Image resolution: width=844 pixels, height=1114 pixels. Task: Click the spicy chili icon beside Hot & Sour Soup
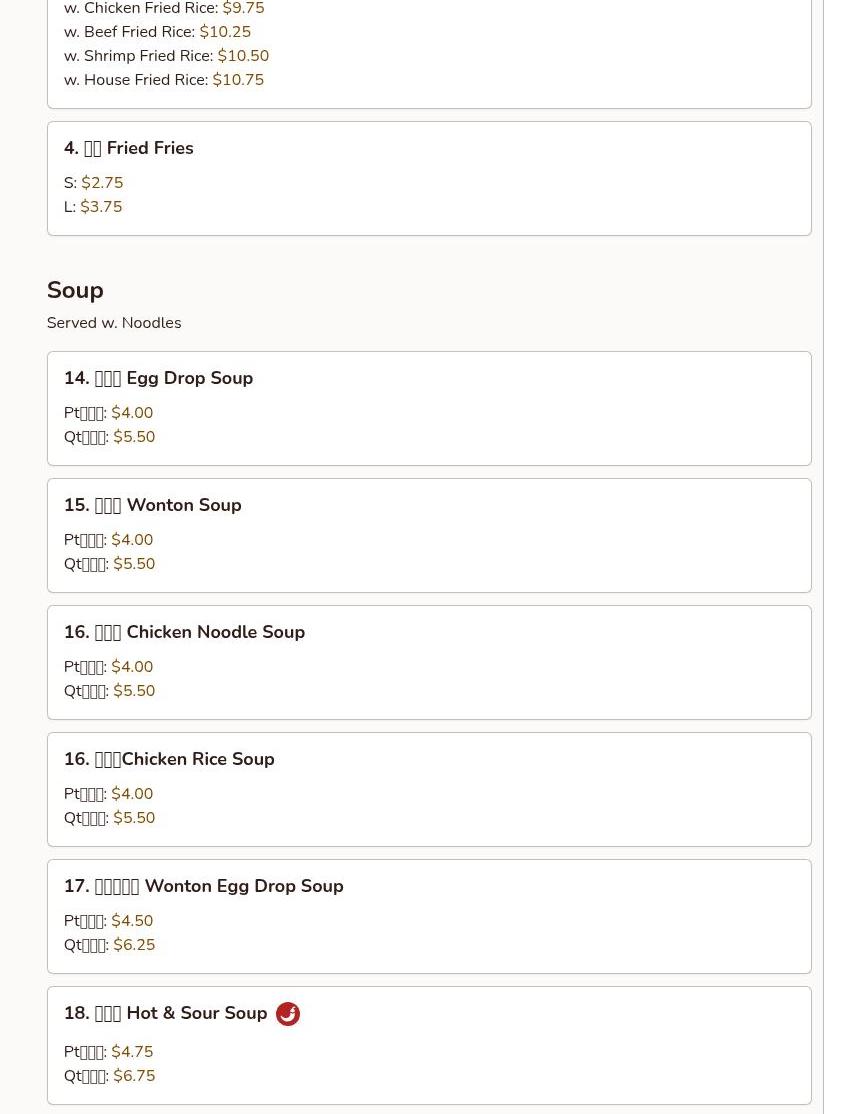click(288, 1014)
